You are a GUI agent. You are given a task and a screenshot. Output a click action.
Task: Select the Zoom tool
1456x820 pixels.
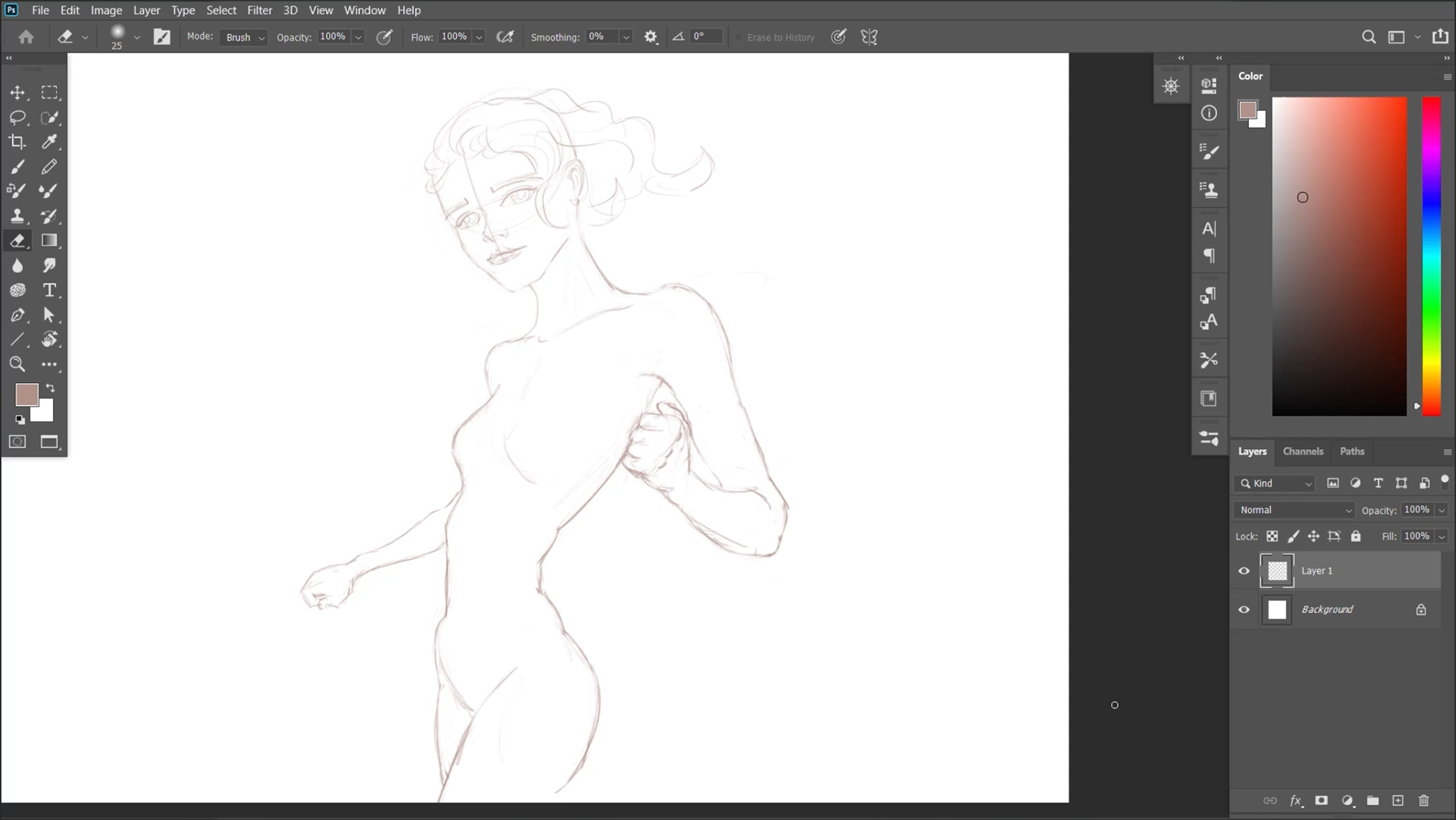tap(17, 365)
